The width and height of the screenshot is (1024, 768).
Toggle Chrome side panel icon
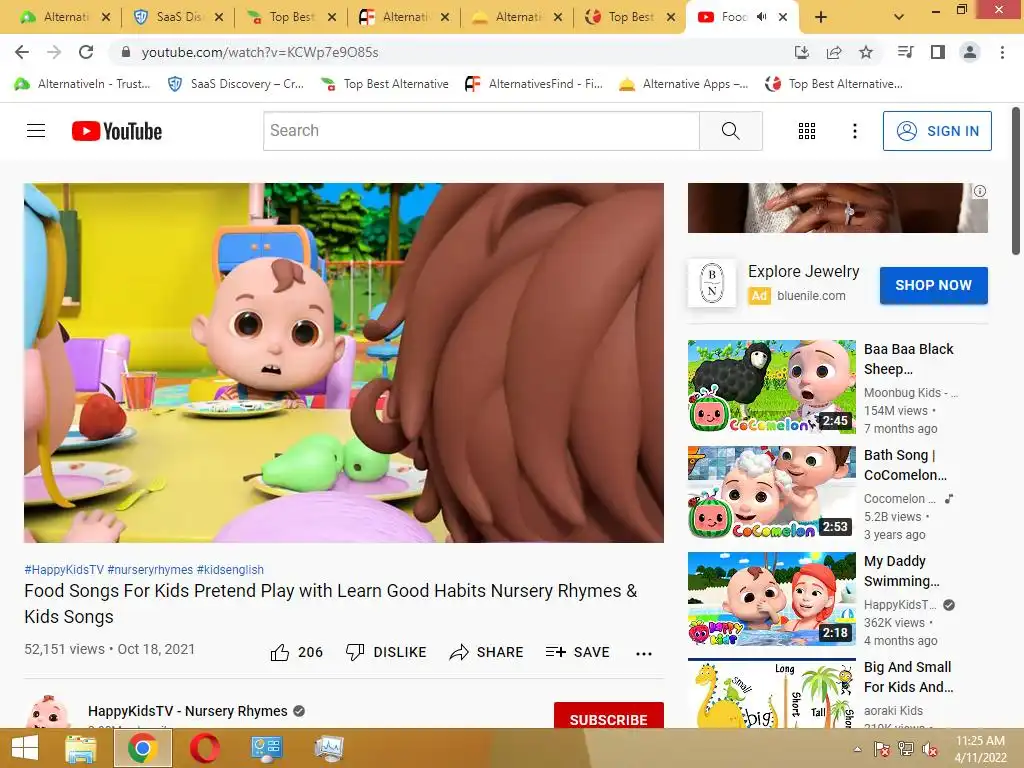pyautogui.click(x=938, y=52)
